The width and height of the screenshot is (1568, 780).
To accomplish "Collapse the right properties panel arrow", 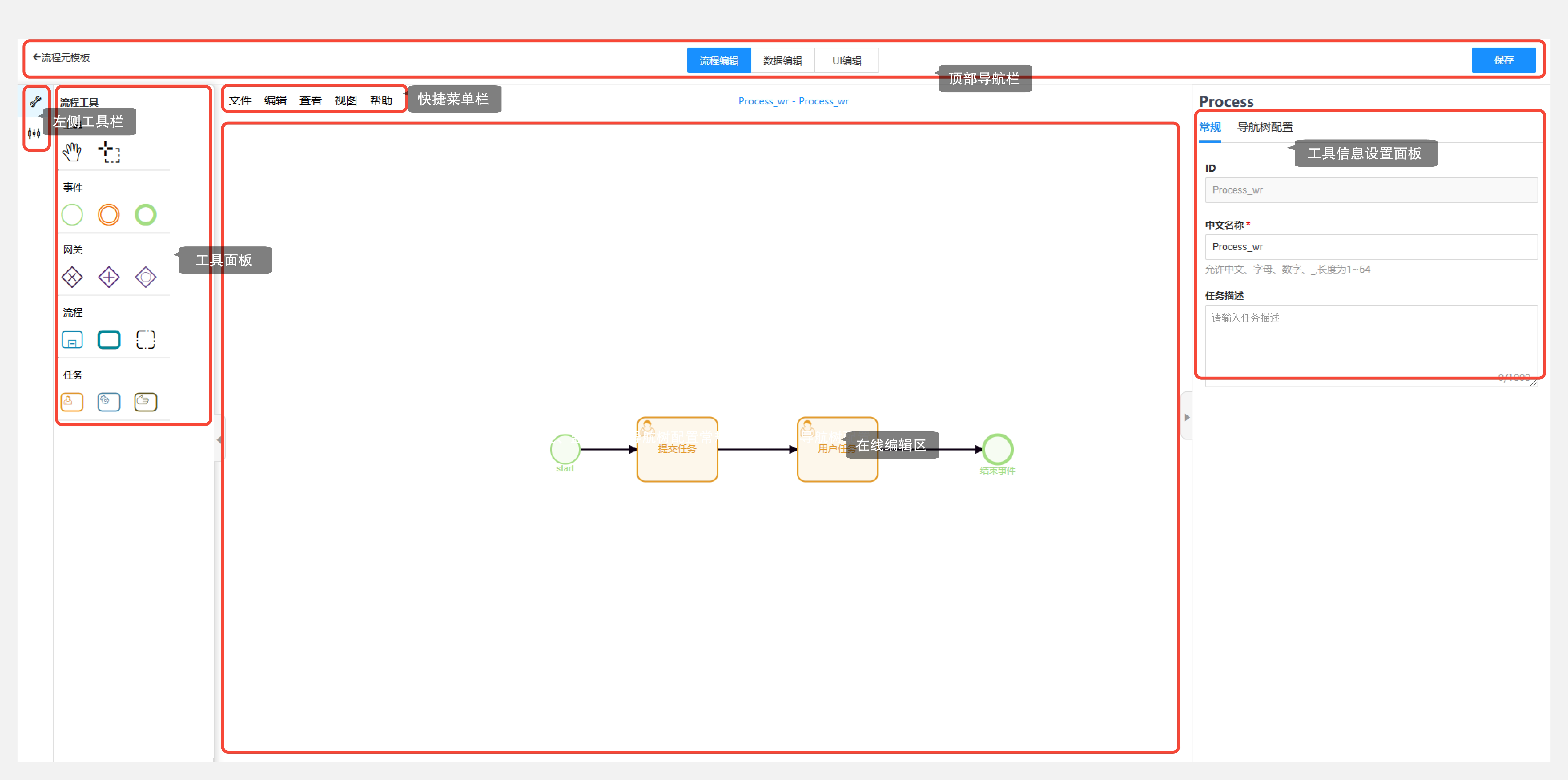I will click(x=1186, y=417).
